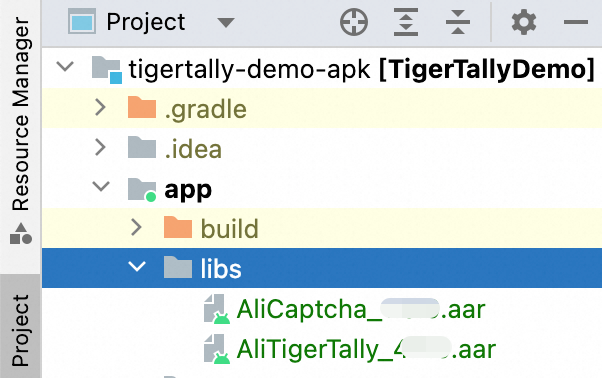This screenshot has height=378, width=602.
Task: Select the app module folder
Action: pos(188,190)
